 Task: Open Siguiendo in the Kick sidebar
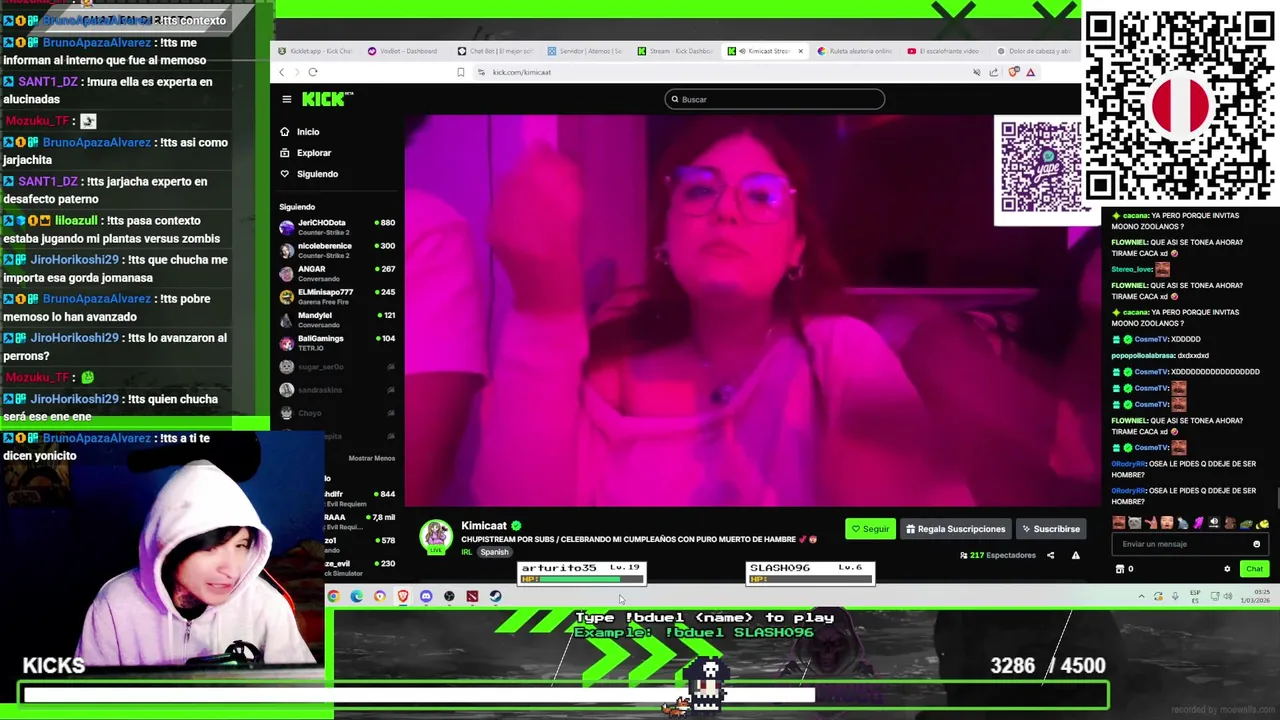(309, 174)
